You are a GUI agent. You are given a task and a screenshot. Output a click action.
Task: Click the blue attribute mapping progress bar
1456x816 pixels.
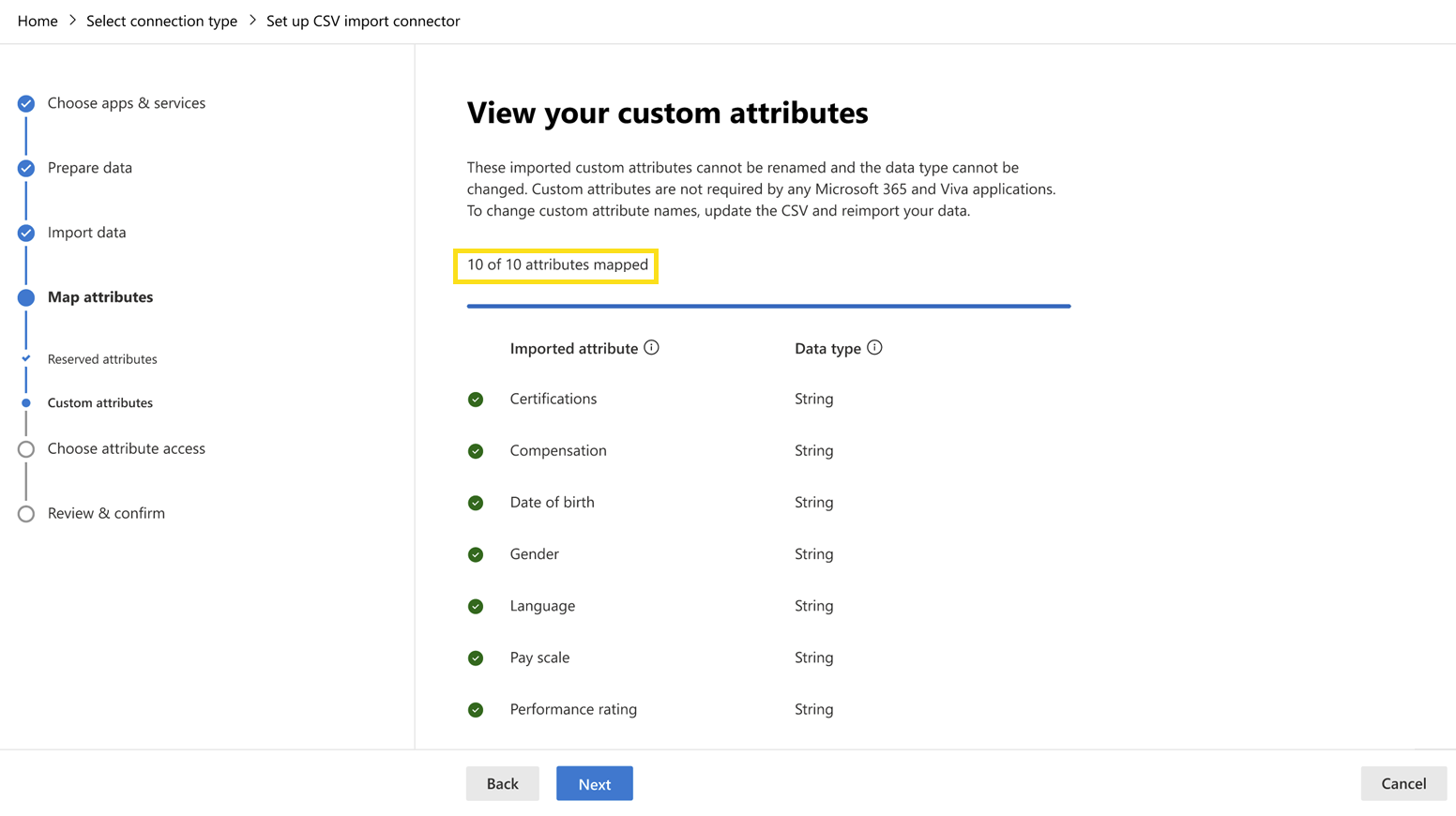tap(768, 306)
